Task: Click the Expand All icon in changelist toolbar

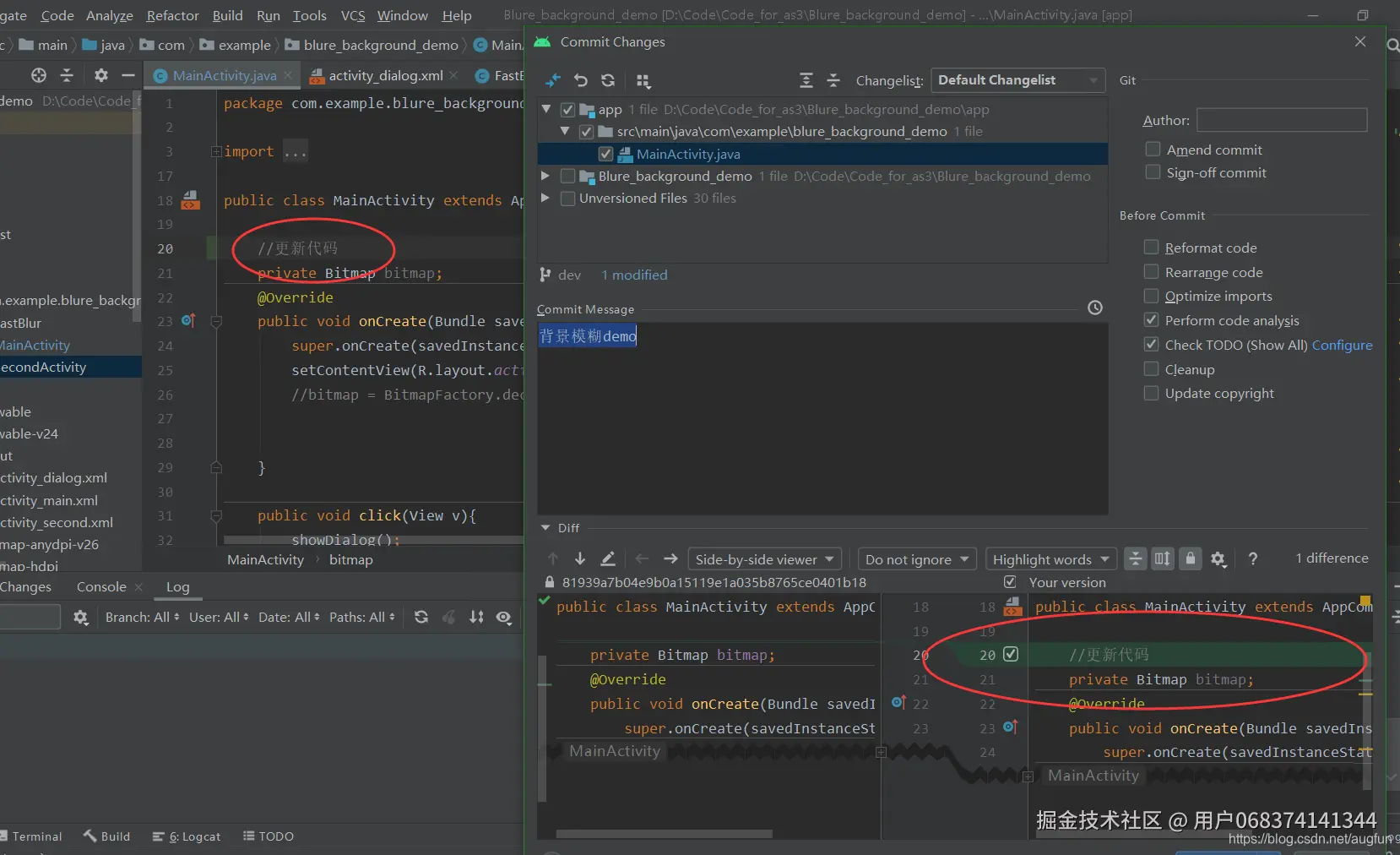Action: pyautogui.click(x=806, y=80)
